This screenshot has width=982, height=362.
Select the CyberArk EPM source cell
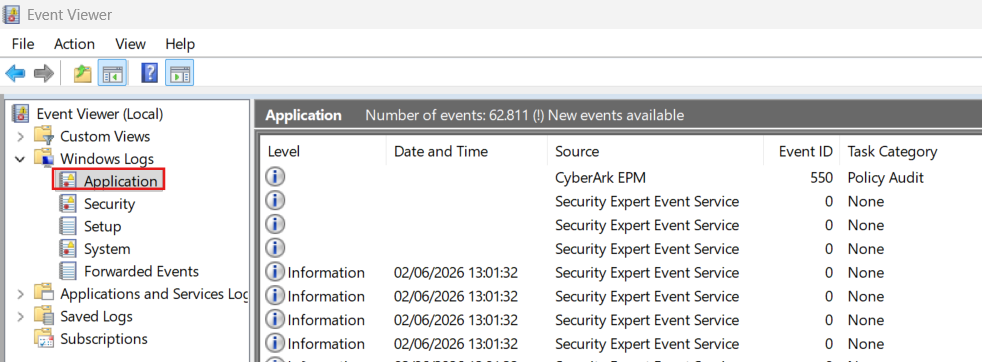pyautogui.click(x=600, y=178)
